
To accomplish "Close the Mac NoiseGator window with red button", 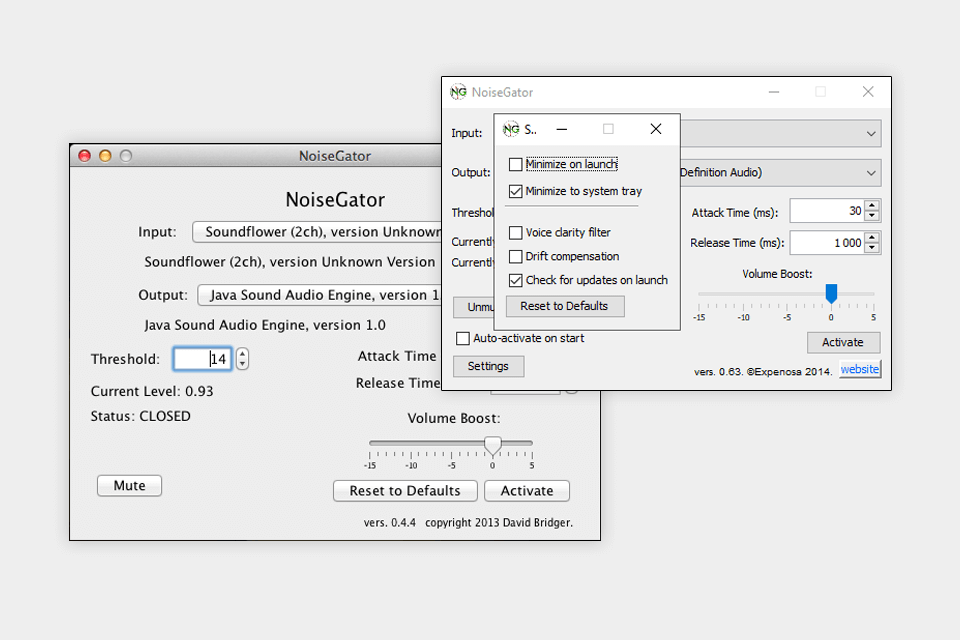I will point(84,156).
